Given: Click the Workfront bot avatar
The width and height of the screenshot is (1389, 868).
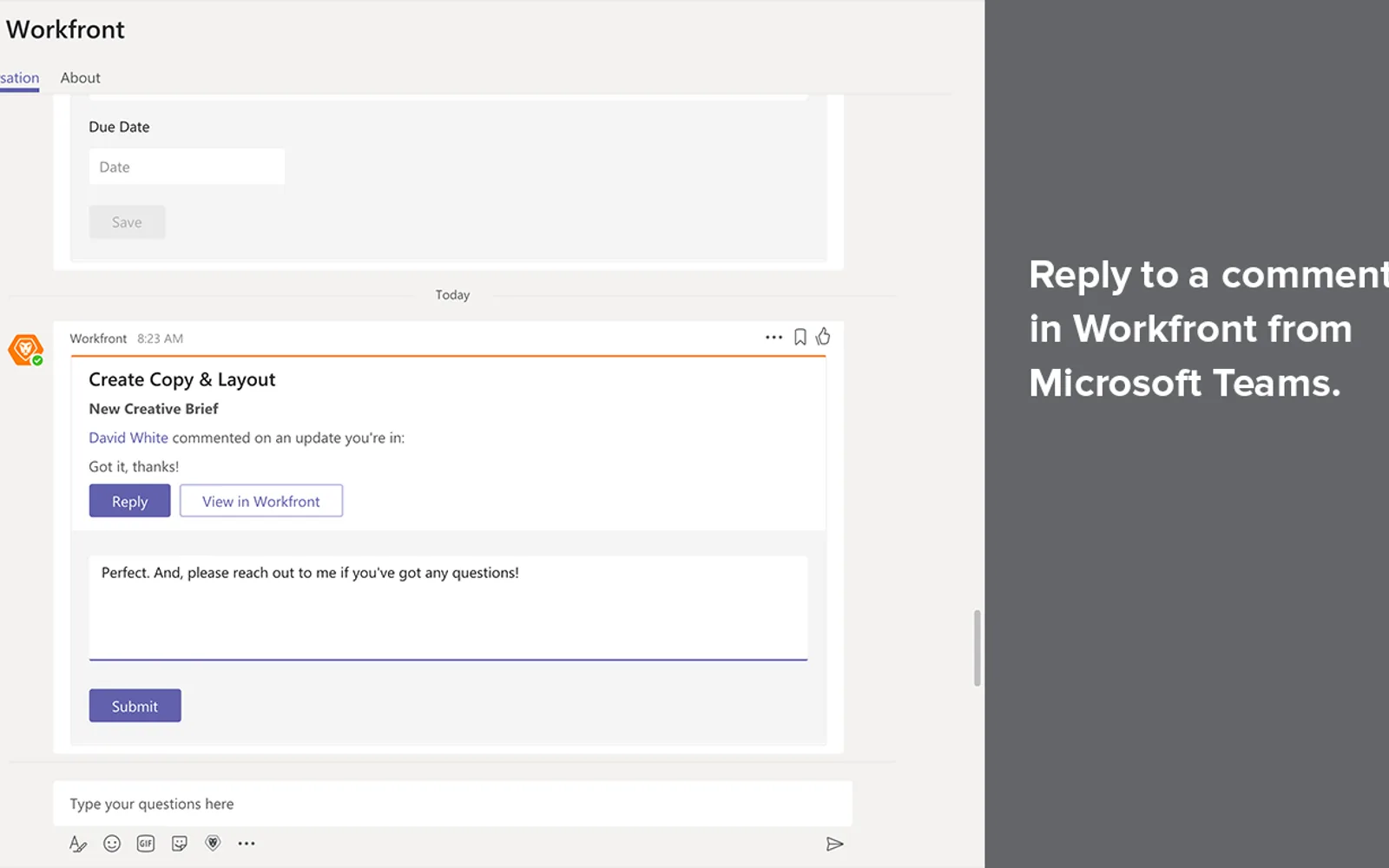Looking at the screenshot, I should click(25, 350).
